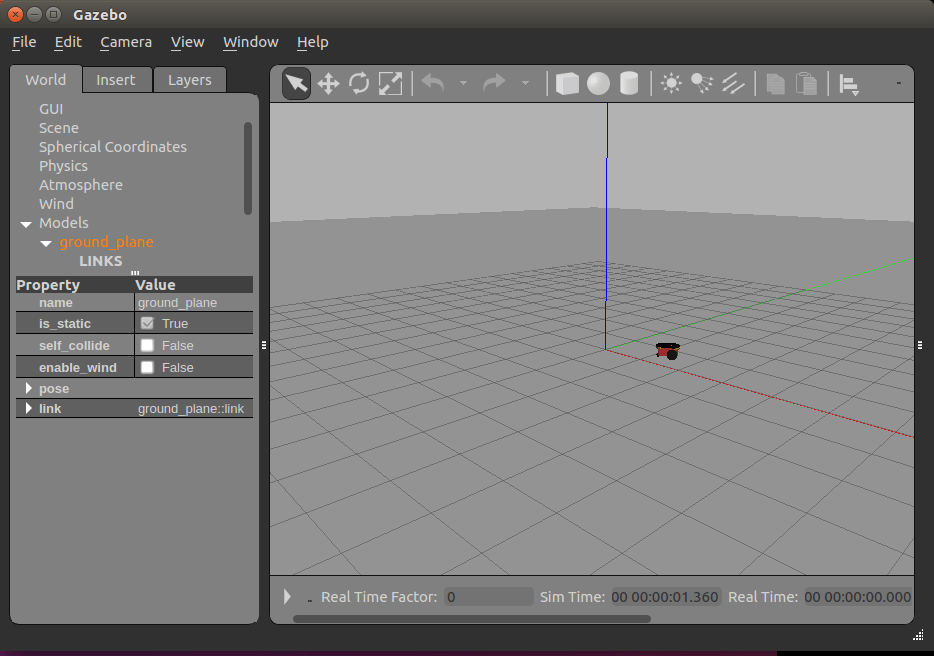Click the horizontal scrollbar below time panel
This screenshot has height=656, width=934.
click(x=471, y=619)
